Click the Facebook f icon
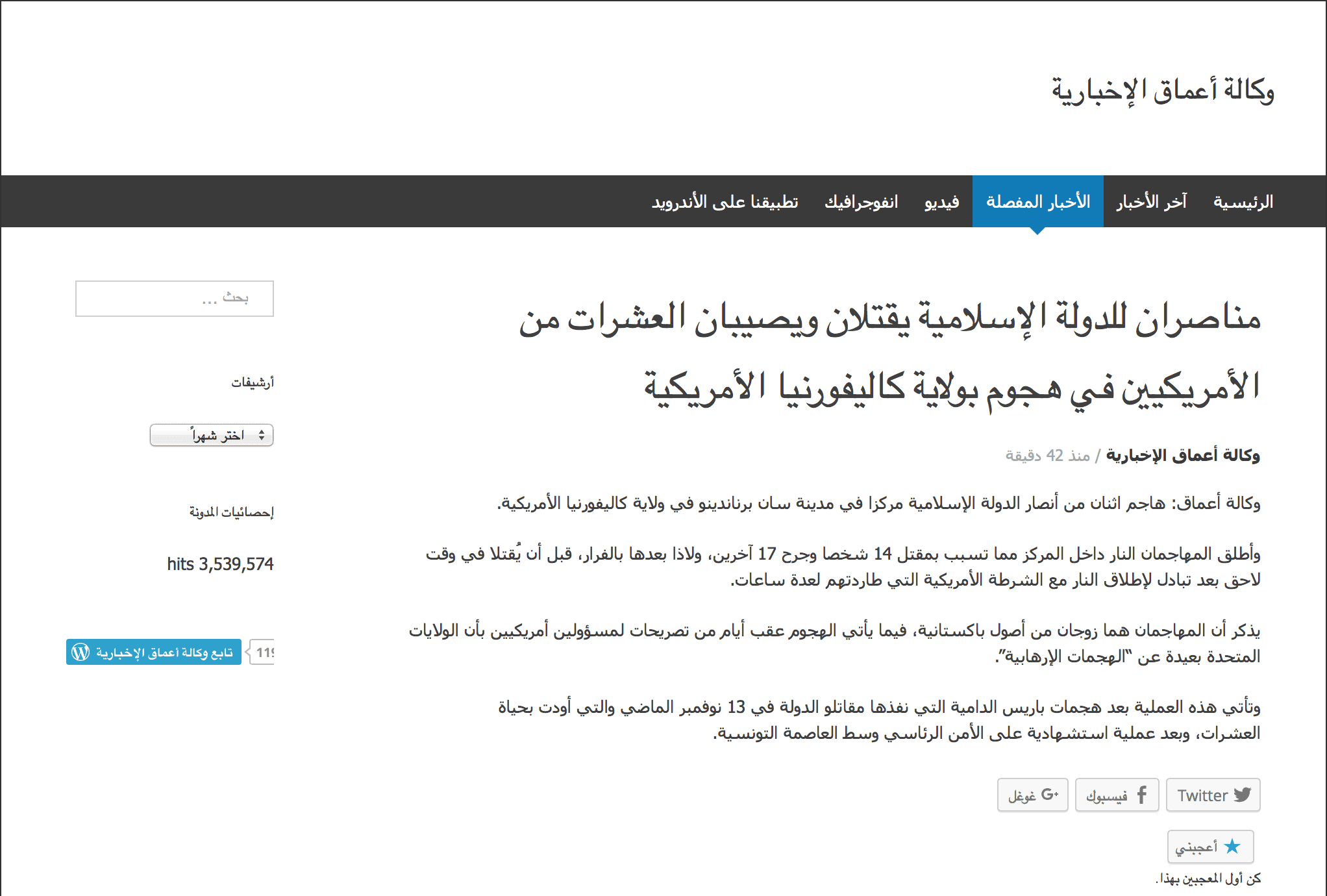Viewport: 1327px width, 896px height. pyautogui.click(x=1142, y=795)
